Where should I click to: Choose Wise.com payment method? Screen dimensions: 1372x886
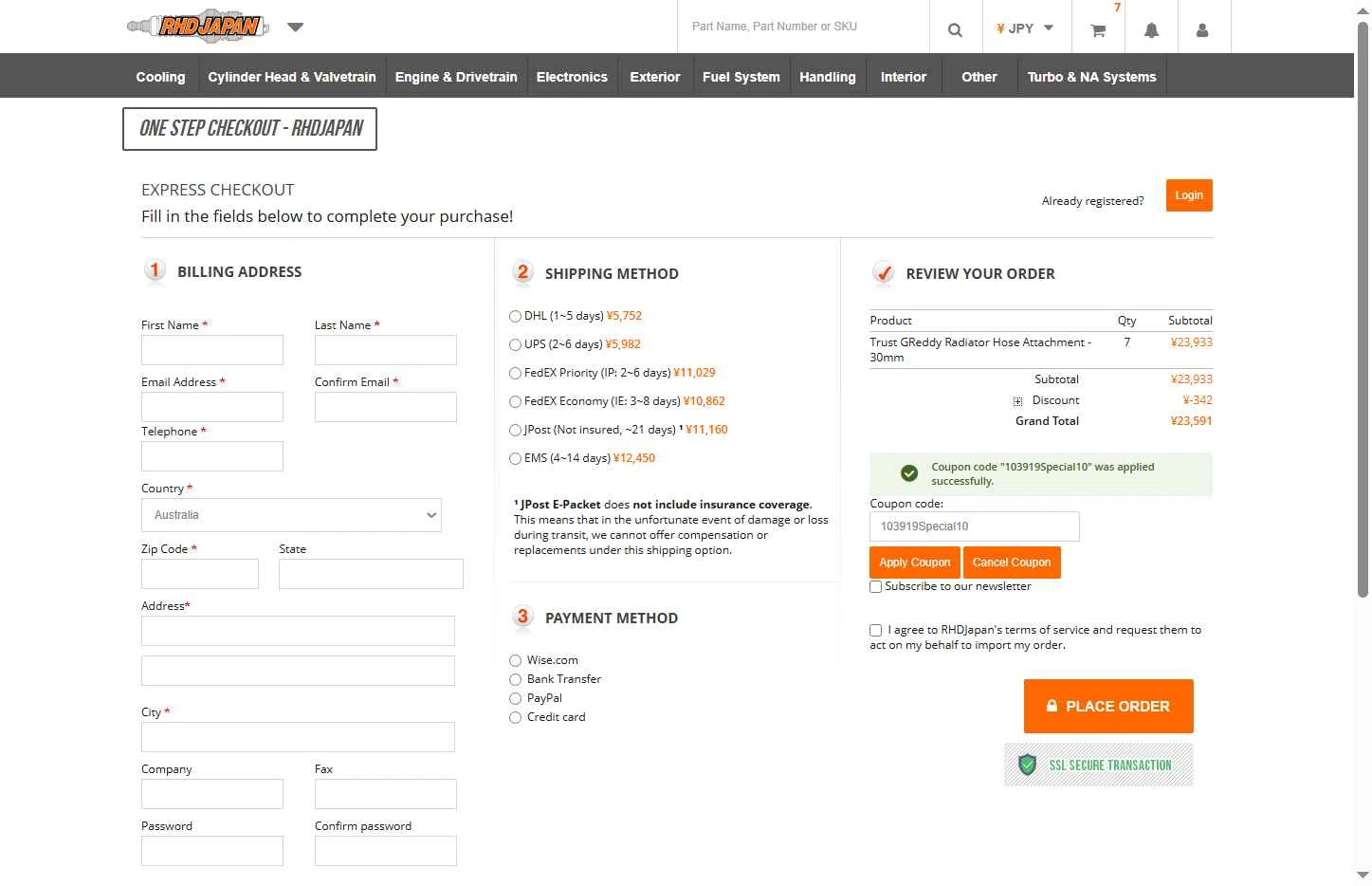pyautogui.click(x=516, y=660)
